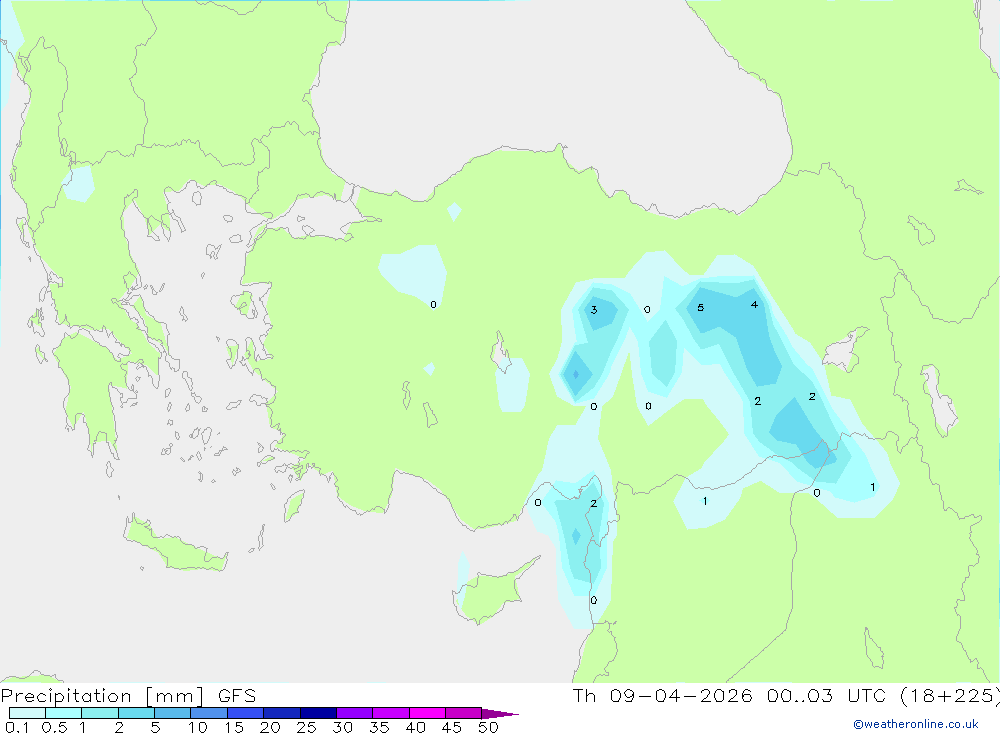Click the '00..03 UTC' time text
This screenshot has width=1000, height=733.
pos(829,696)
